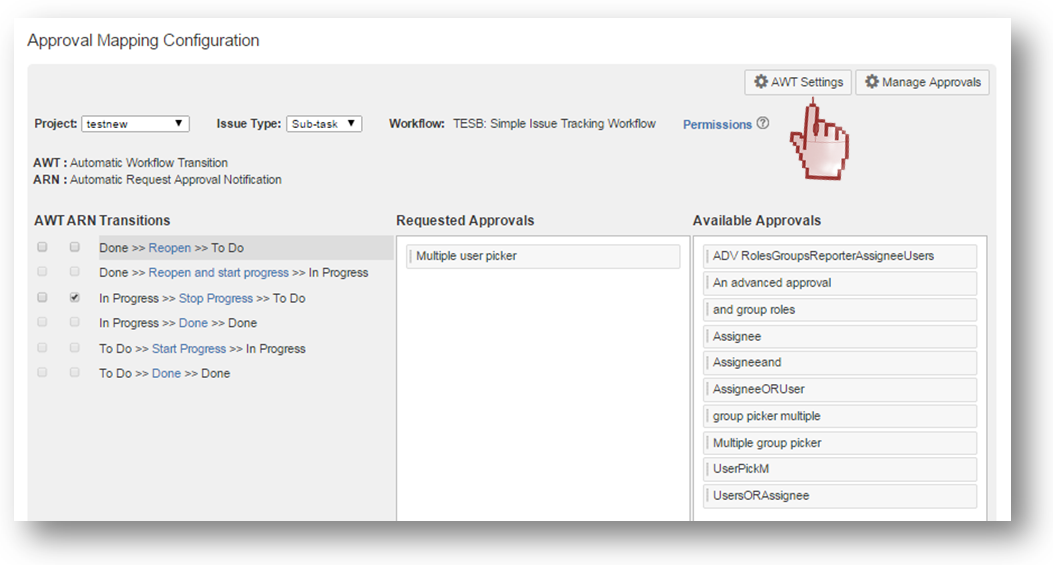The width and height of the screenshot is (1053, 565).
Task: Open the Permissions link
Action: [x=717, y=125]
